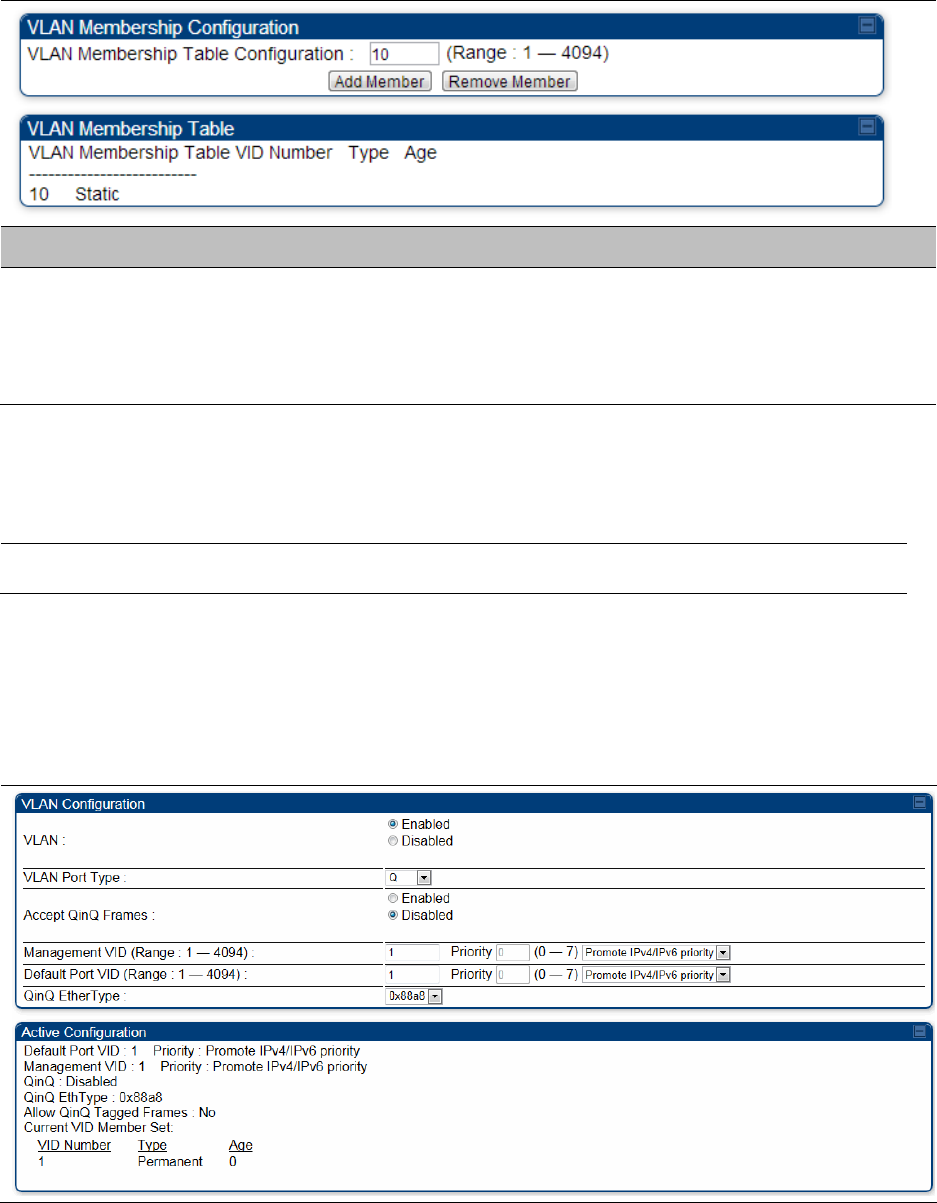Screen dimensions: 937x1203
Task: Collapse the Active Configuration panel
Action: (919, 1031)
